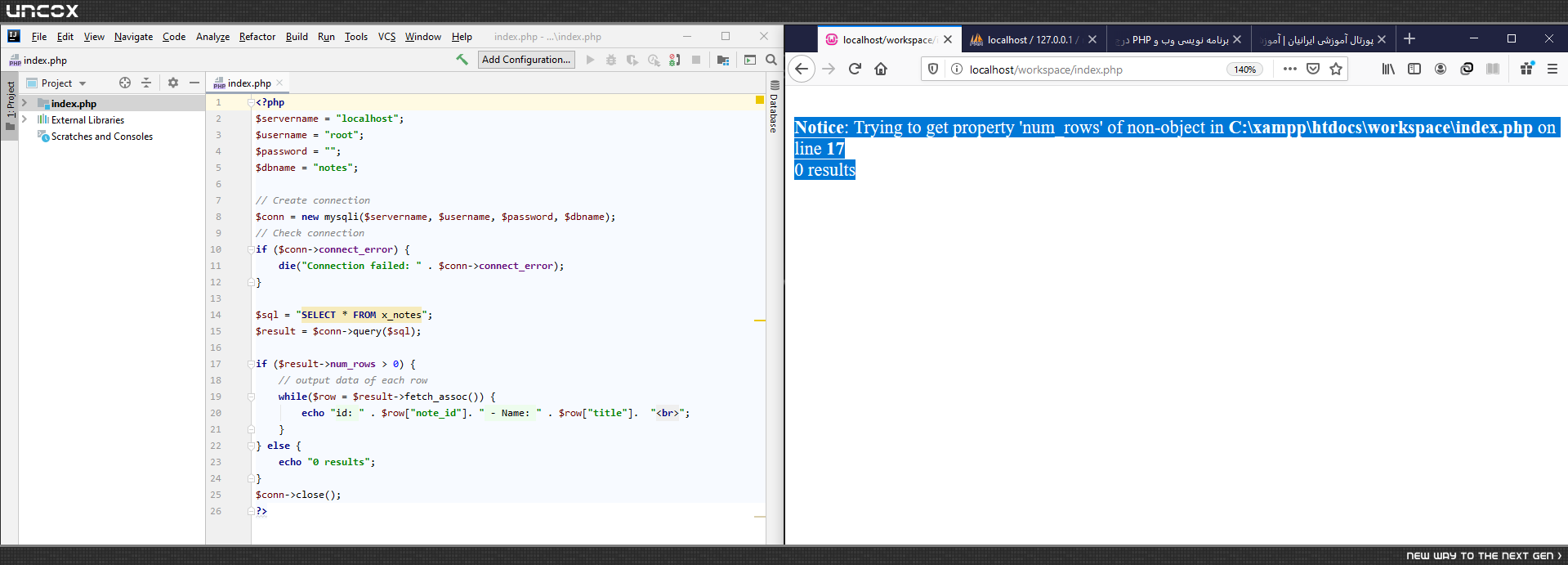The height and width of the screenshot is (565, 1568).
Task: Toggle the browser sidebar icon
Action: (x=1414, y=69)
